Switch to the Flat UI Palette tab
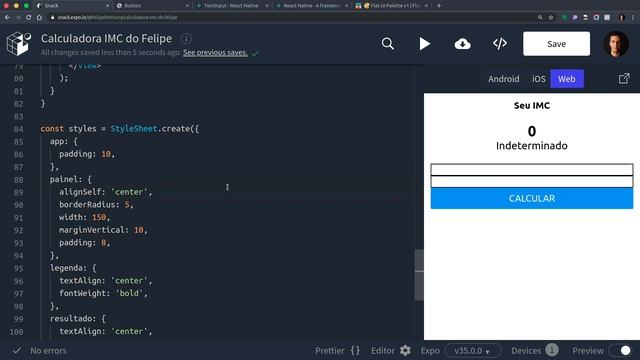Screen dimensions: 640x360 [x=391, y=6]
